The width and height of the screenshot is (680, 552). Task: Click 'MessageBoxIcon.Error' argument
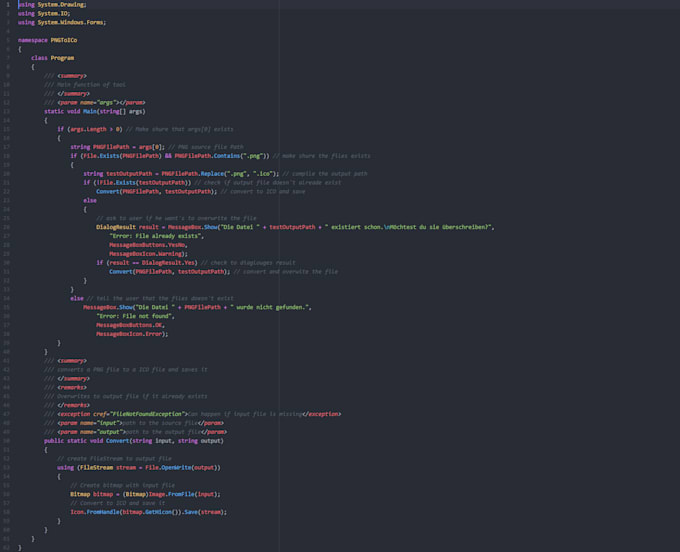[129, 334]
